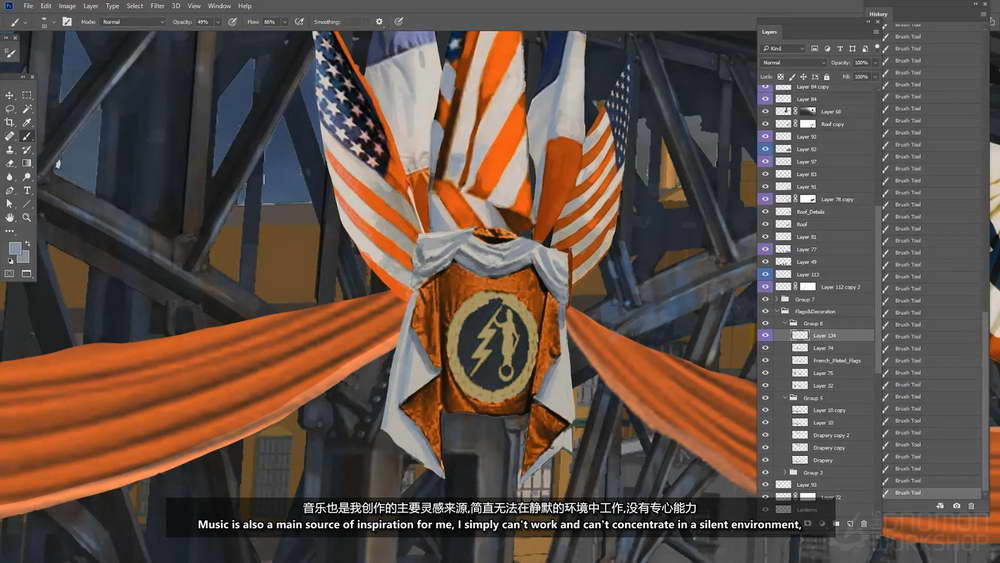Toggle pressure for opacity button

(233, 22)
